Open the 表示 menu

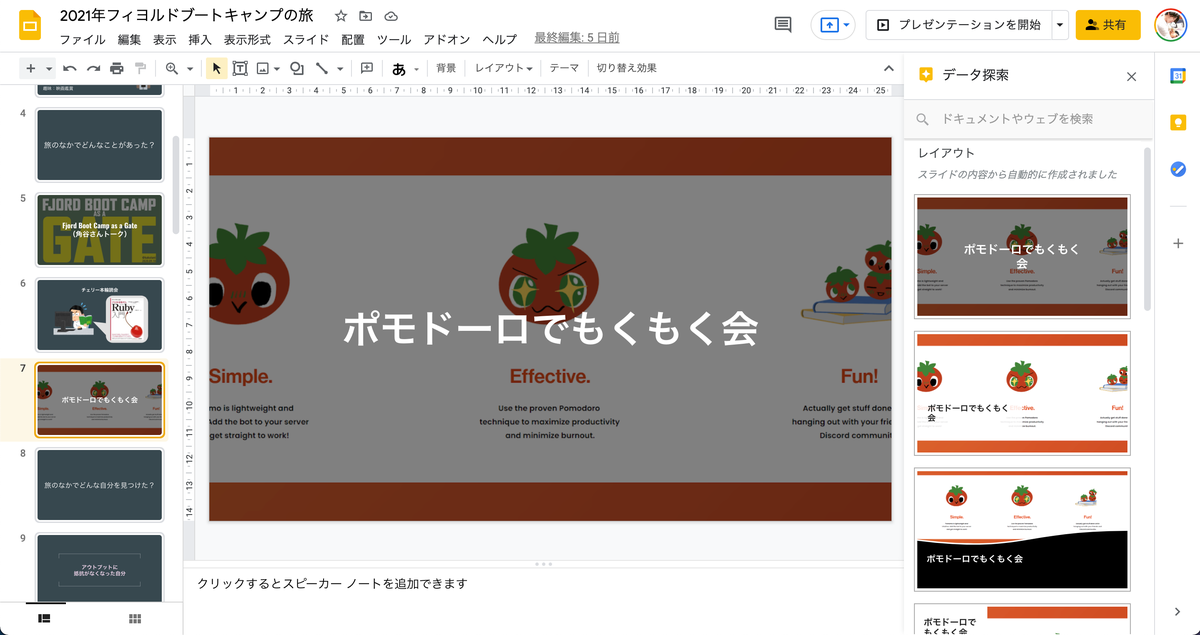pyautogui.click(x=165, y=40)
